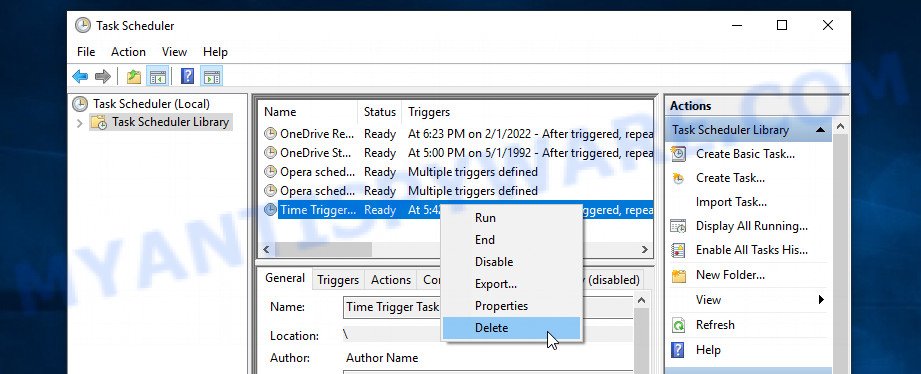Click the OneDrive Re... task clock icon
The width and height of the screenshot is (921, 374).
(270, 133)
